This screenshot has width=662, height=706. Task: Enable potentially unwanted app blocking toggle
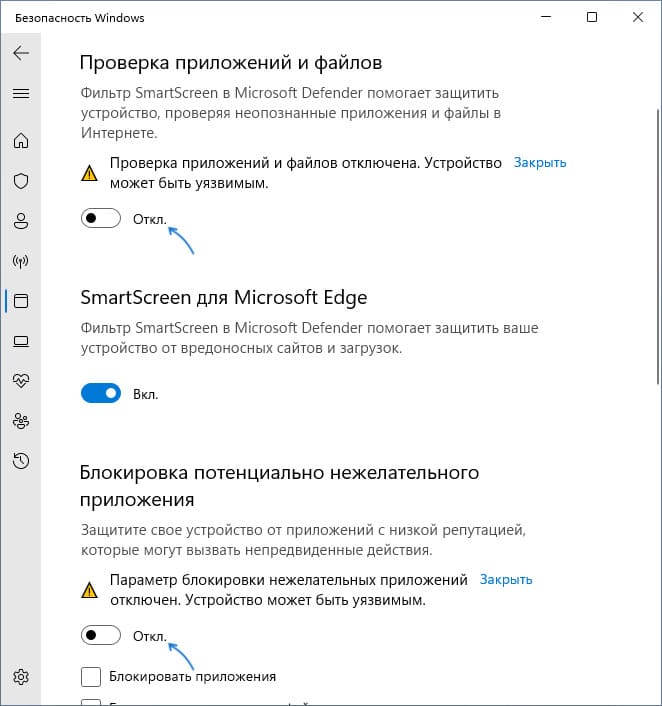click(x=101, y=635)
